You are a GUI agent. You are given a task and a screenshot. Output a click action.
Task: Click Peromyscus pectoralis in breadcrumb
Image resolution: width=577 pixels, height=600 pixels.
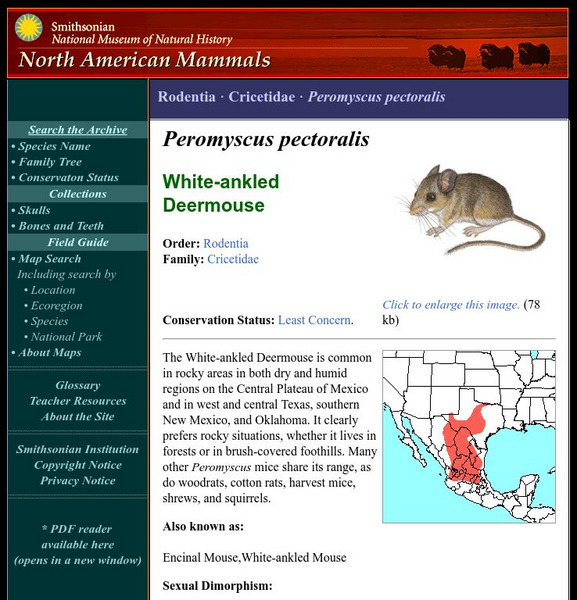[377, 97]
